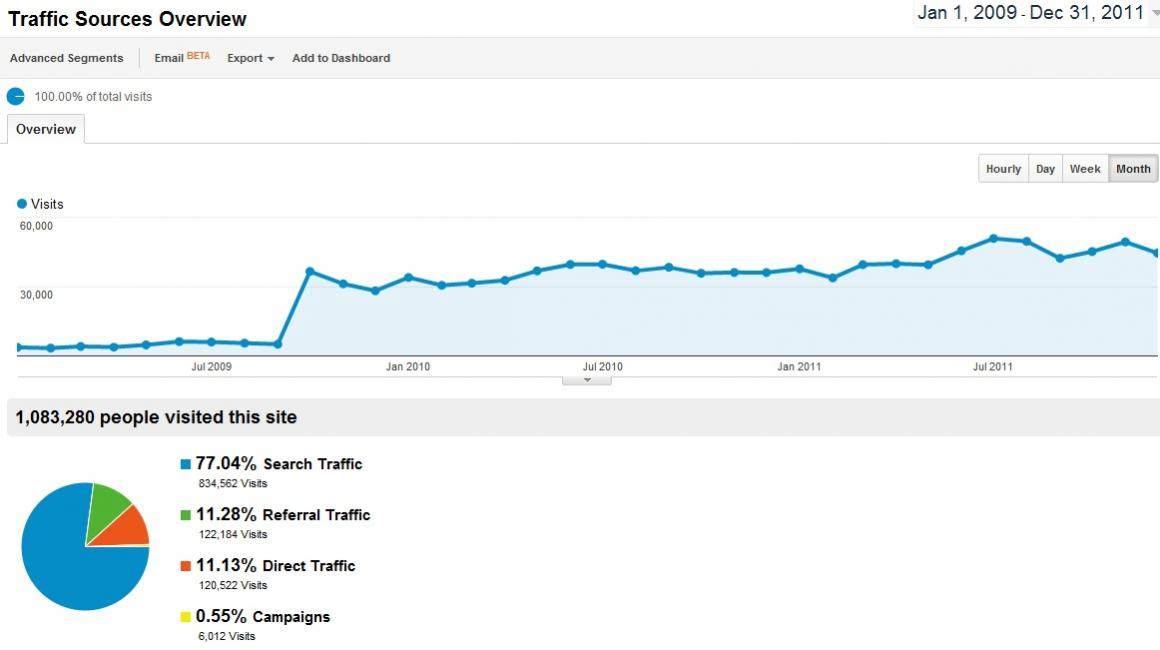Click the Jan 2011 axis label
This screenshot has height=650, width=1160.
(799, 366)
